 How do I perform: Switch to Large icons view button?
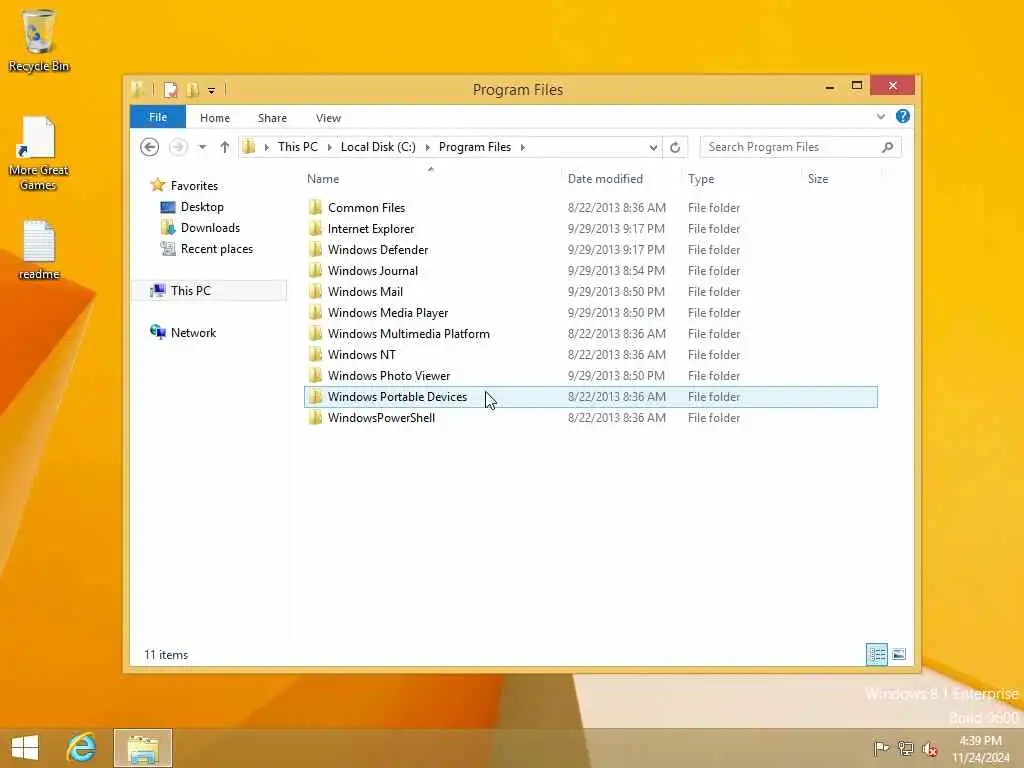899,654
